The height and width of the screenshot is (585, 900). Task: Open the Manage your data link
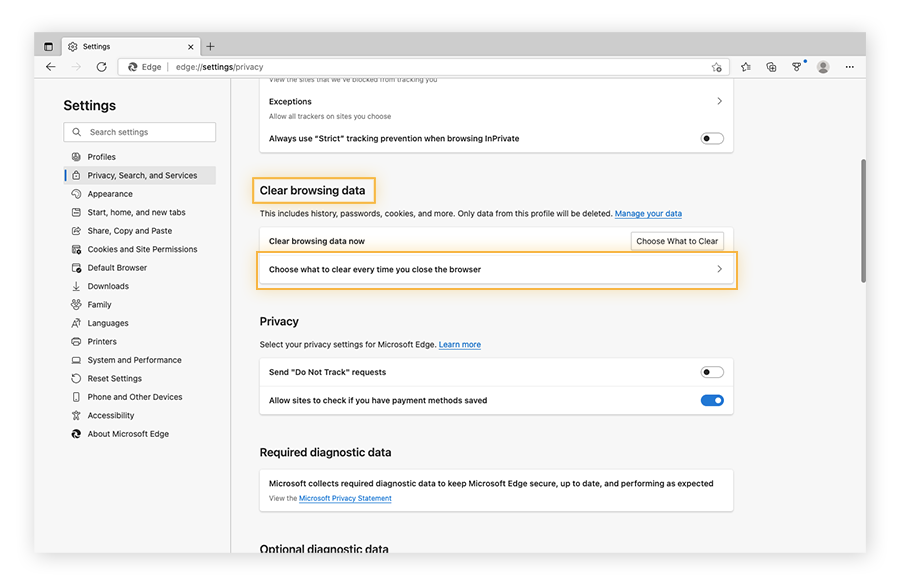click(x=648, y=214)
